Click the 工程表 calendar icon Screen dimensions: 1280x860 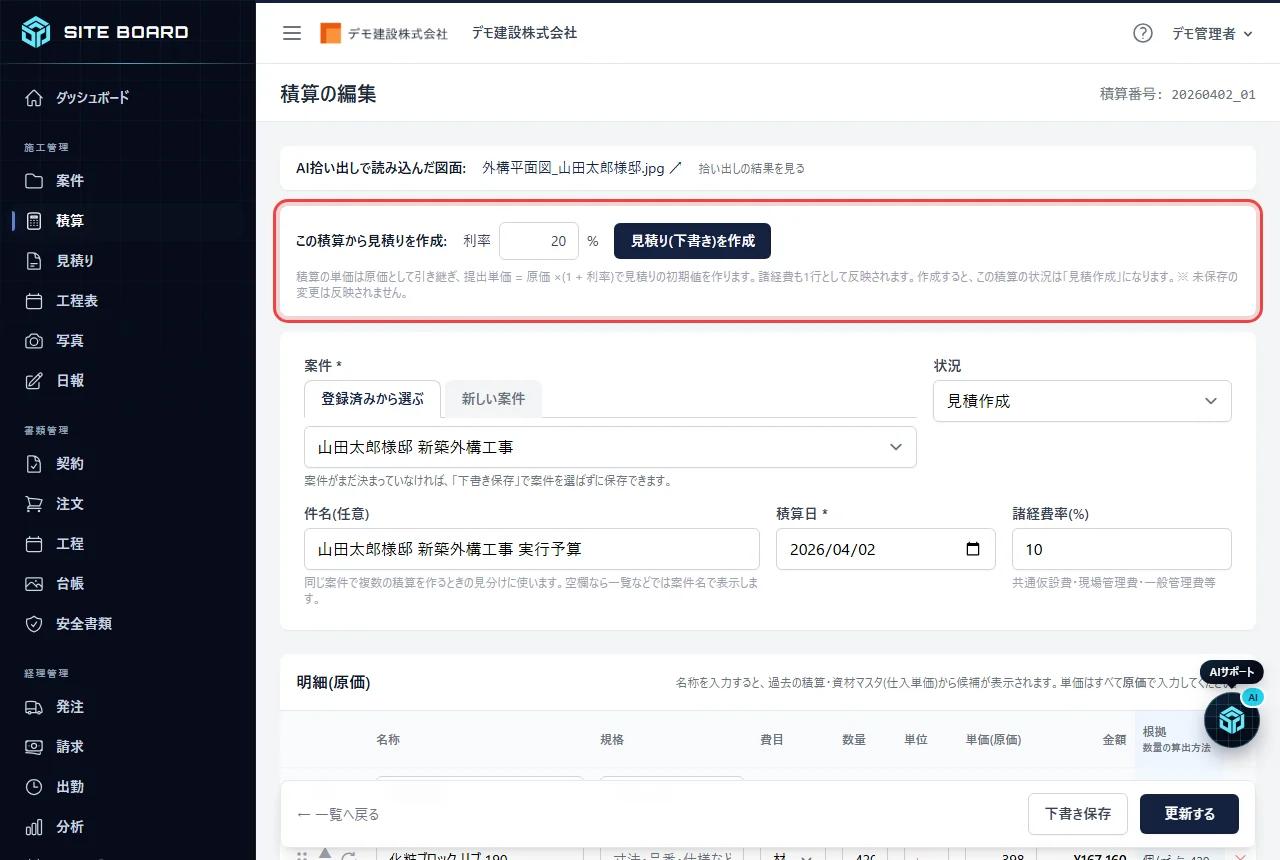pos(34,301)
